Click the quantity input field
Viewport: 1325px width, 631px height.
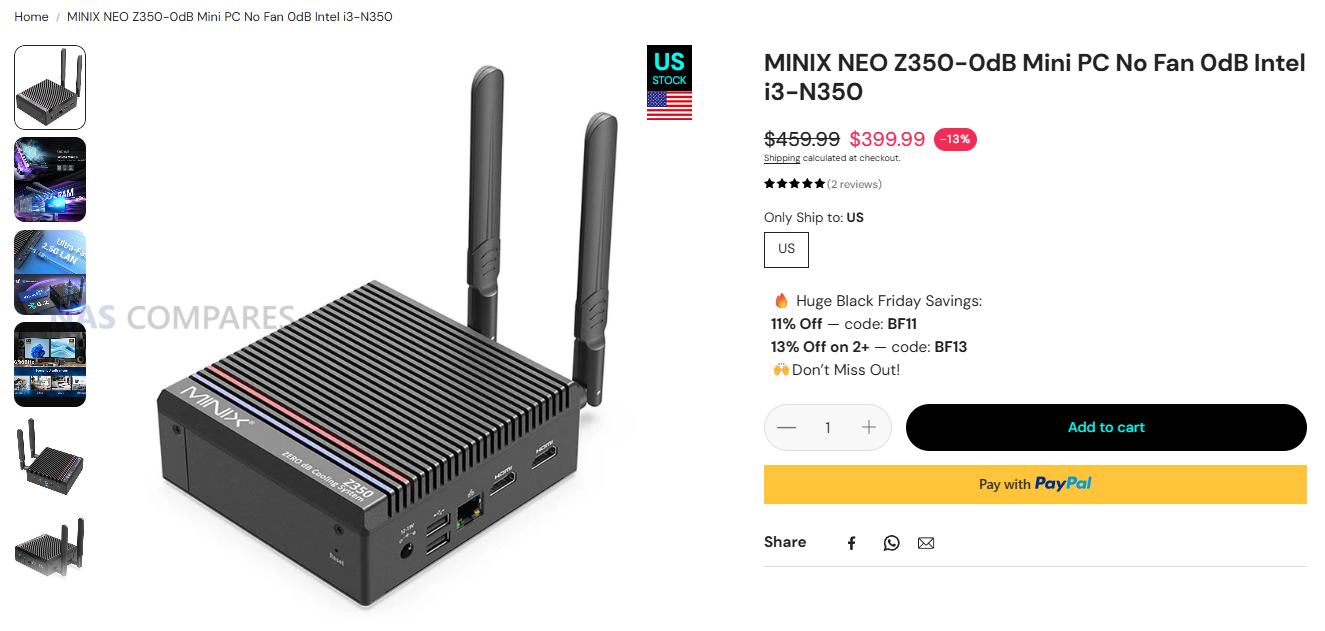[828, 428]
